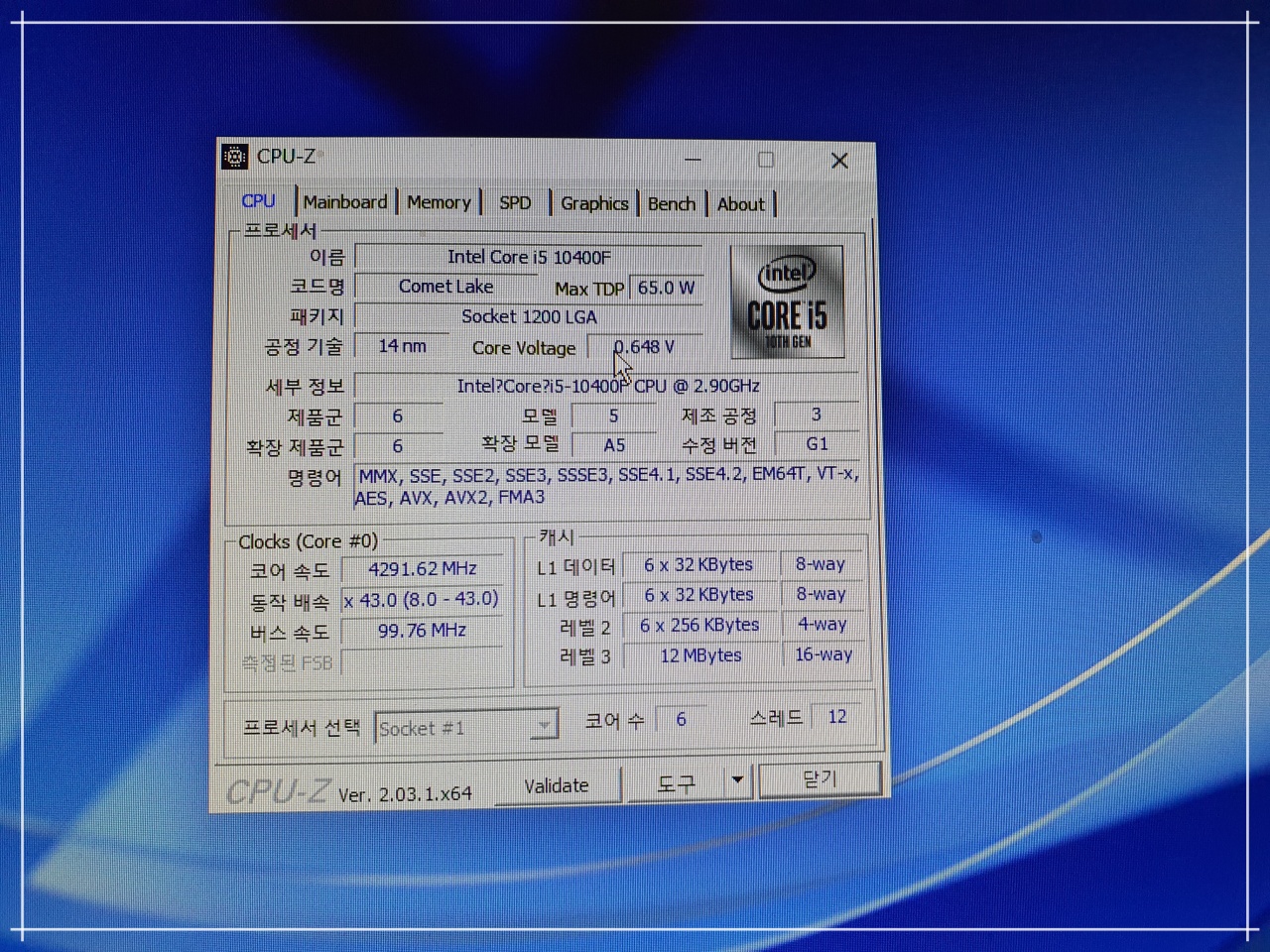Screen dimensions: 1270x952
Task: Select the CPU tab
Action: pyautogui.click(x=258, y=200)
